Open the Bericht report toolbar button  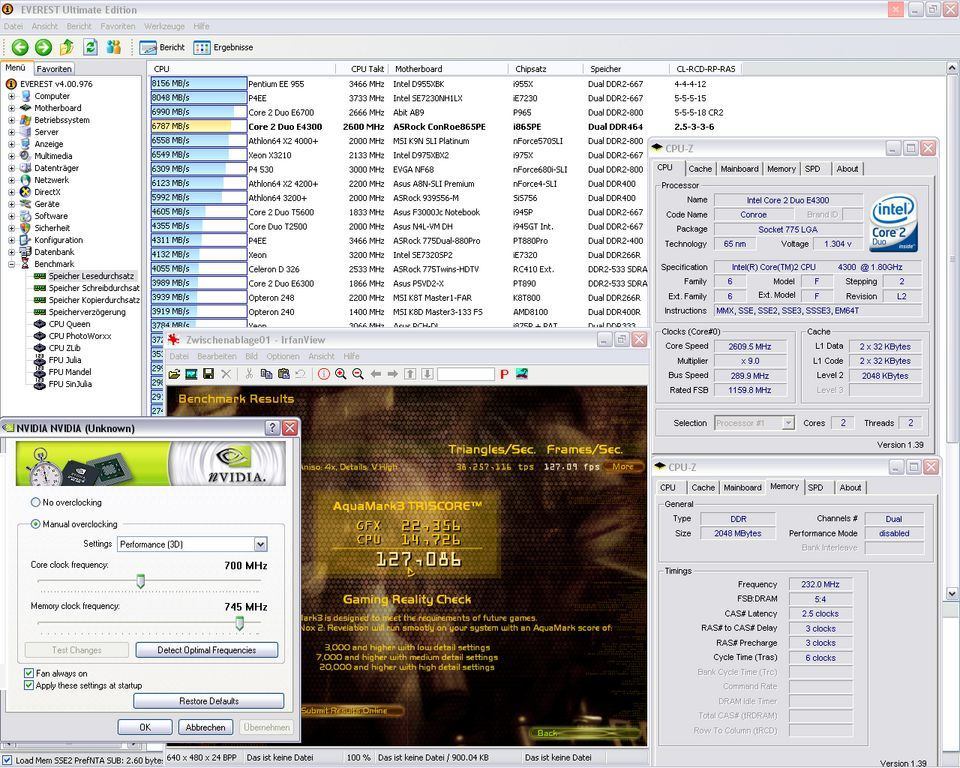coord(162,47)
